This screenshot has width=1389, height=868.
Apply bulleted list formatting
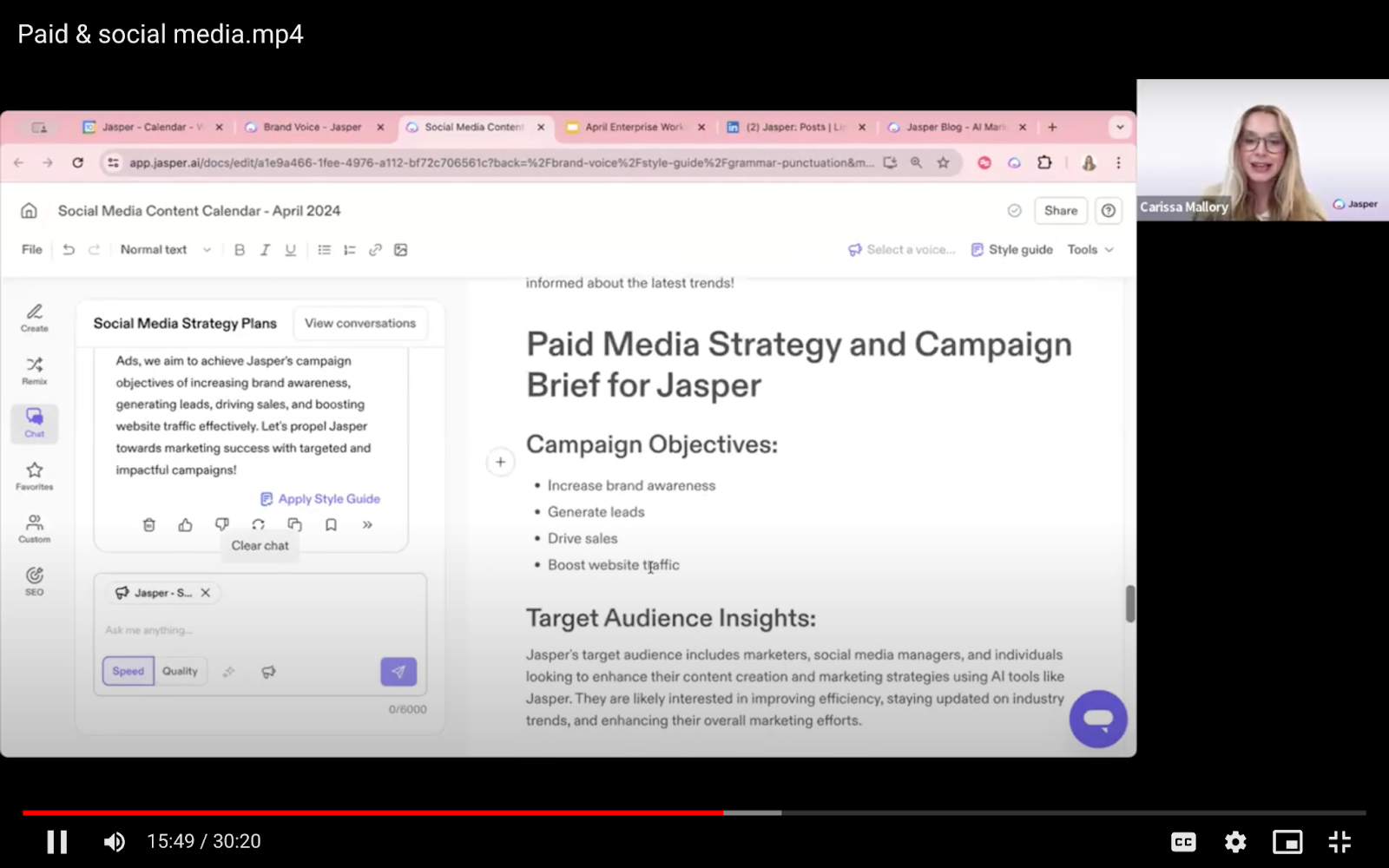point(325,250)
